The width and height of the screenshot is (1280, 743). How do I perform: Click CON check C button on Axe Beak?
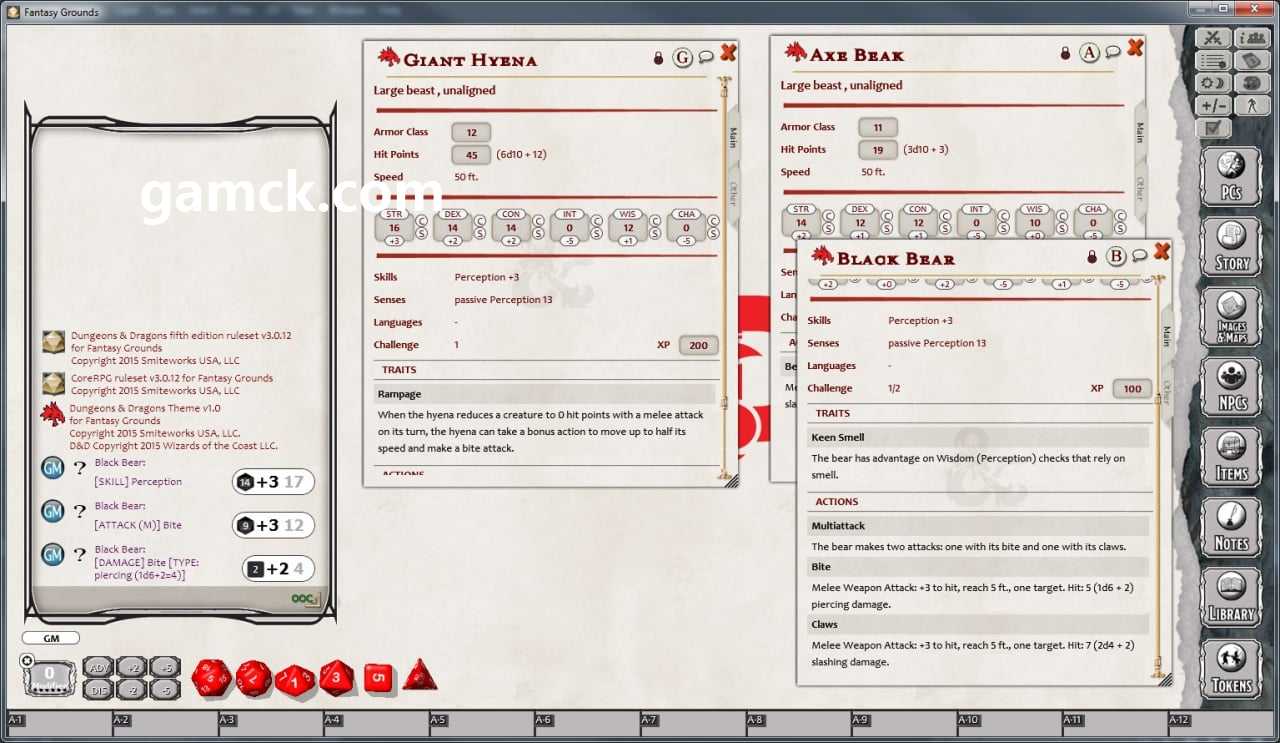tap(946, 215)
